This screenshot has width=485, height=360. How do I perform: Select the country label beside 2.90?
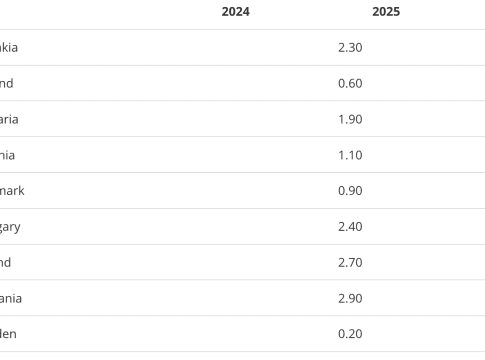pyautogui.click(x=11, y=299)
